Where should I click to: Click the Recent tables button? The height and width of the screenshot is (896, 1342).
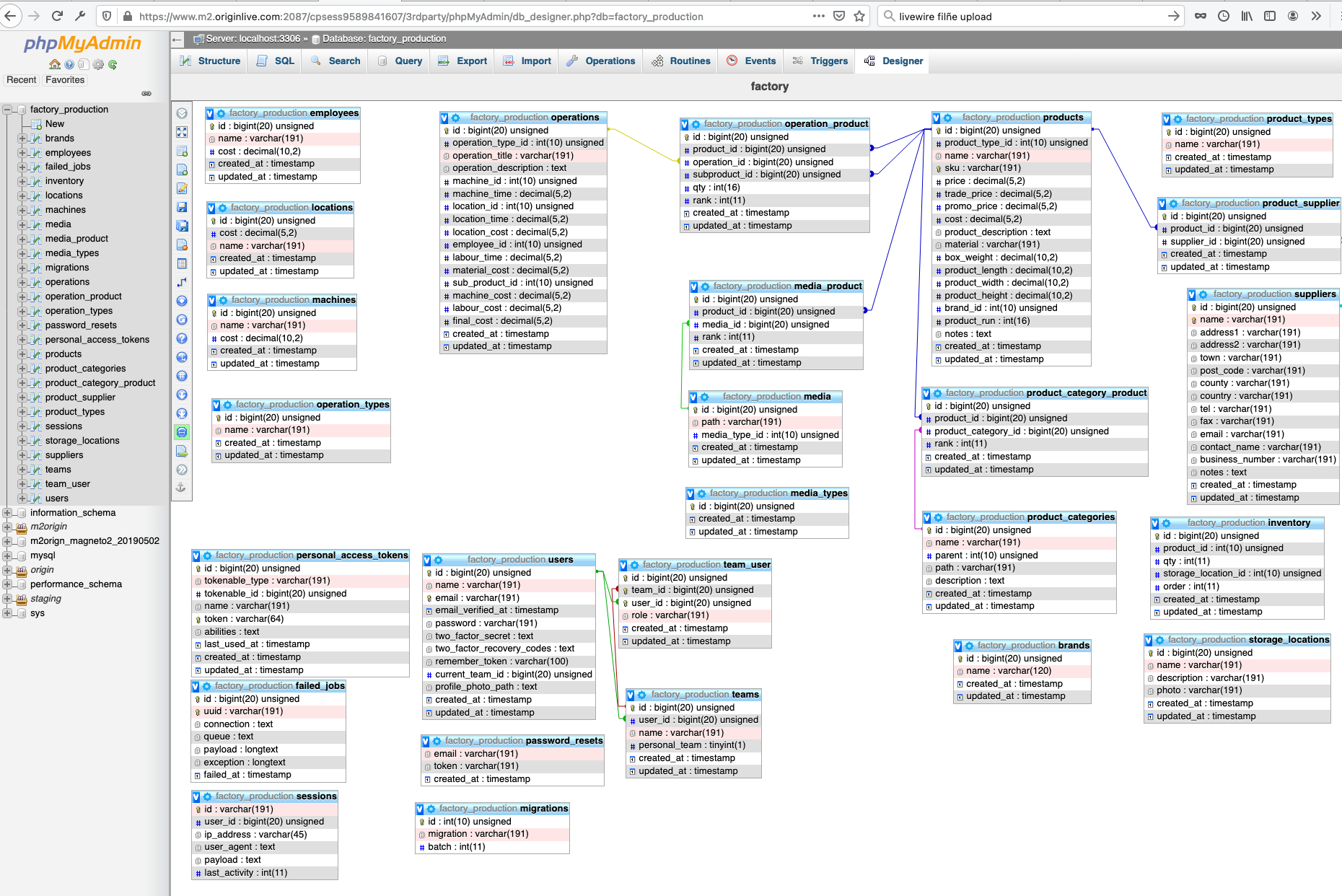(21, 80)
